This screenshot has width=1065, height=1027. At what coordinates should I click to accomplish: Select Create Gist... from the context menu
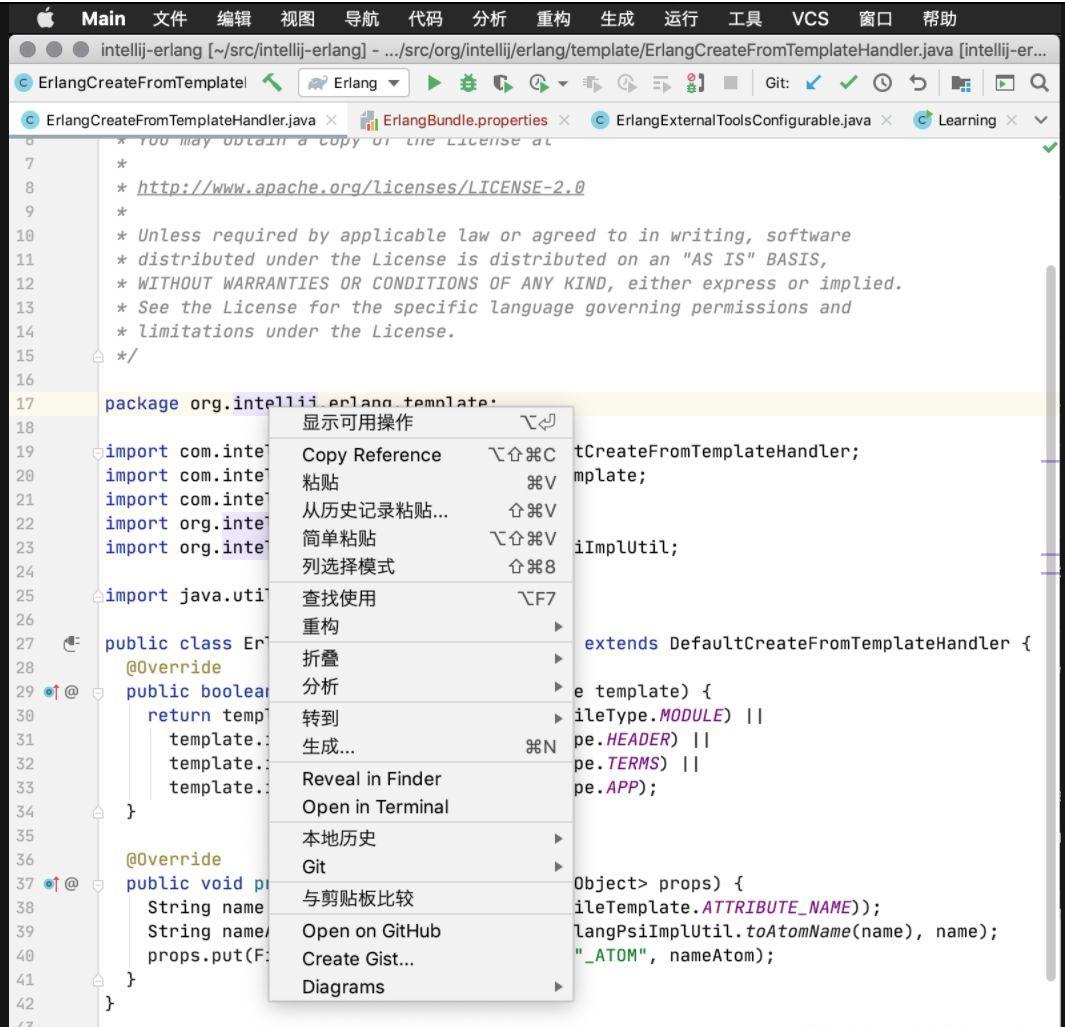click(421, 959)
